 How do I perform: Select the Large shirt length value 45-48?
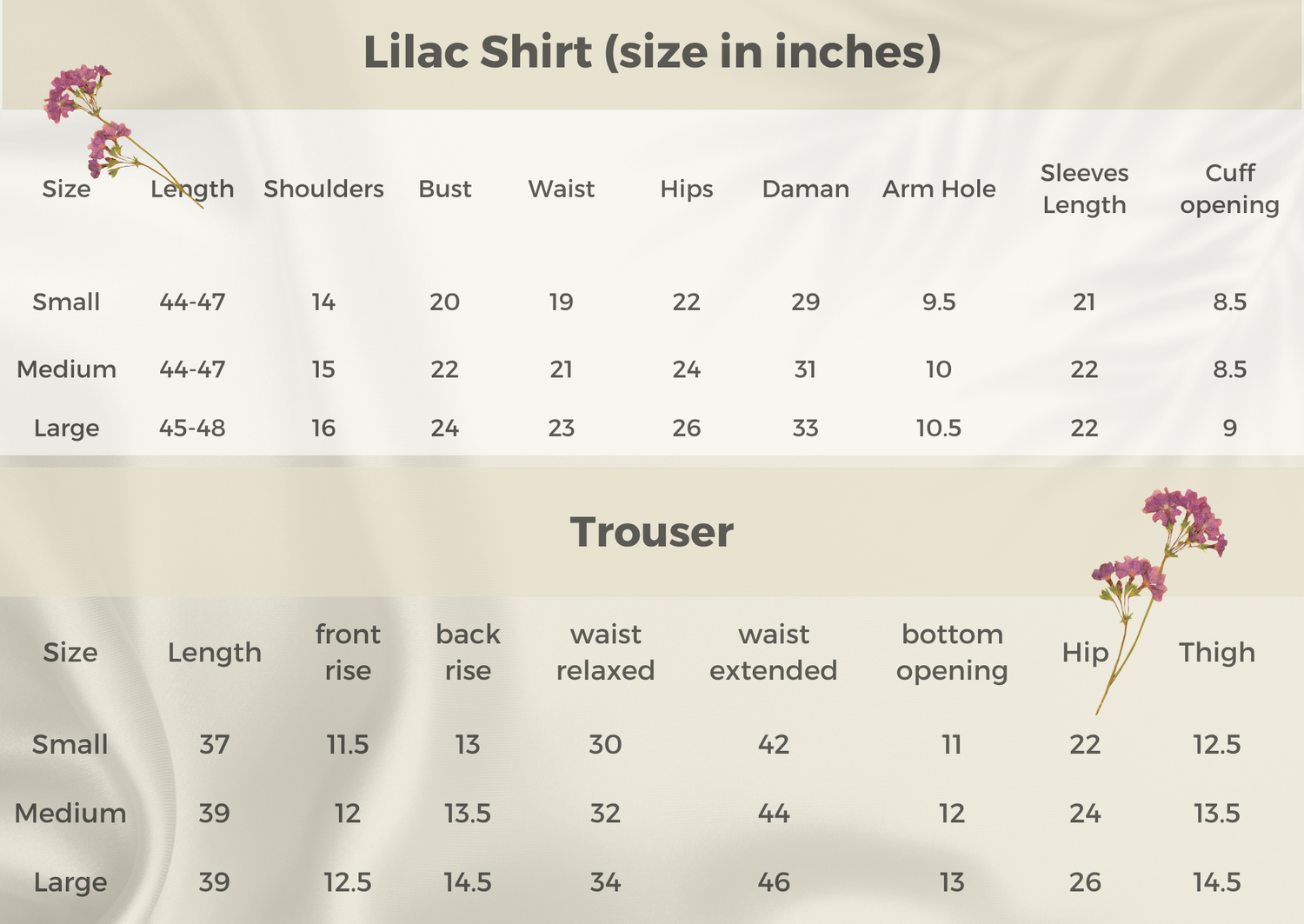click(192, 428)
